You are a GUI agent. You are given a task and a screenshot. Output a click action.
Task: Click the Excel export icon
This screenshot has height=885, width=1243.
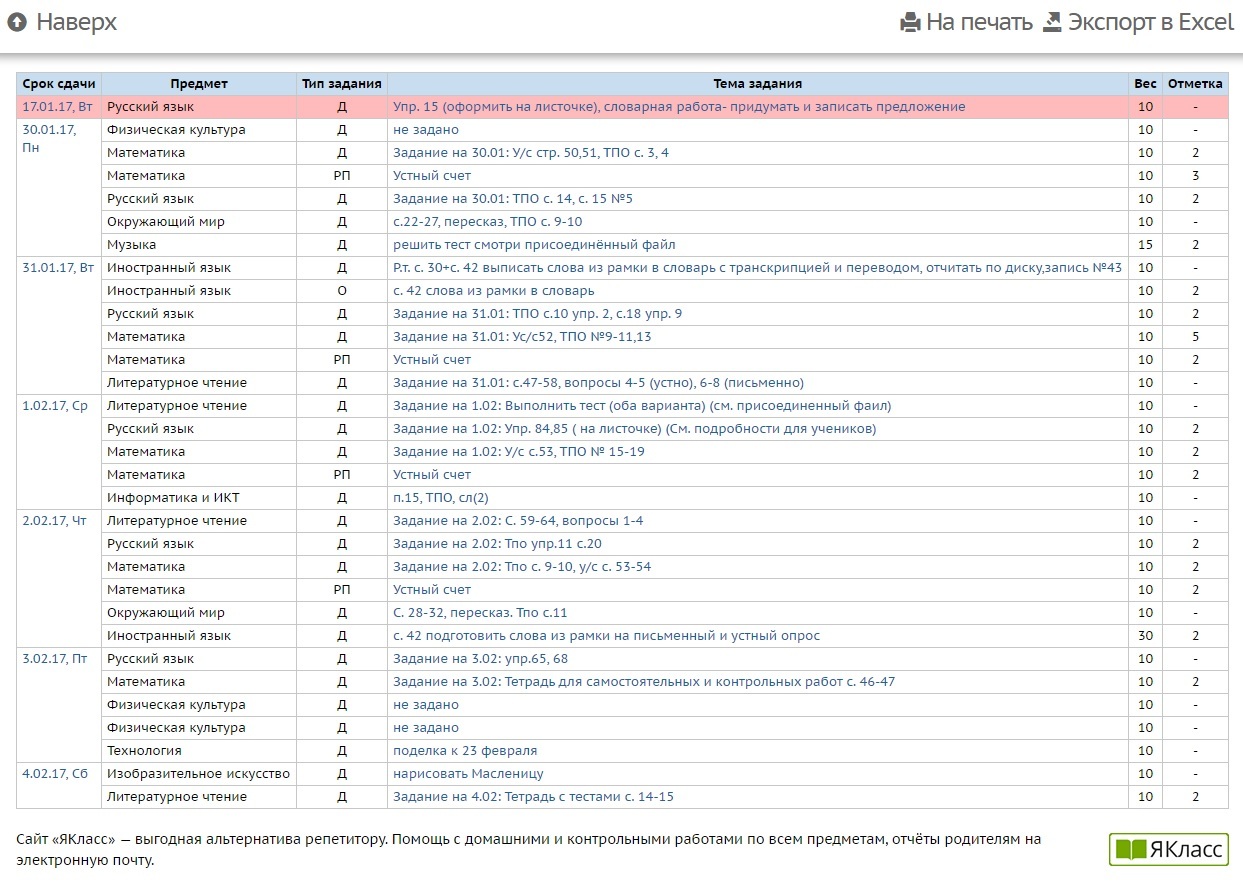[x=1051, y=22]
